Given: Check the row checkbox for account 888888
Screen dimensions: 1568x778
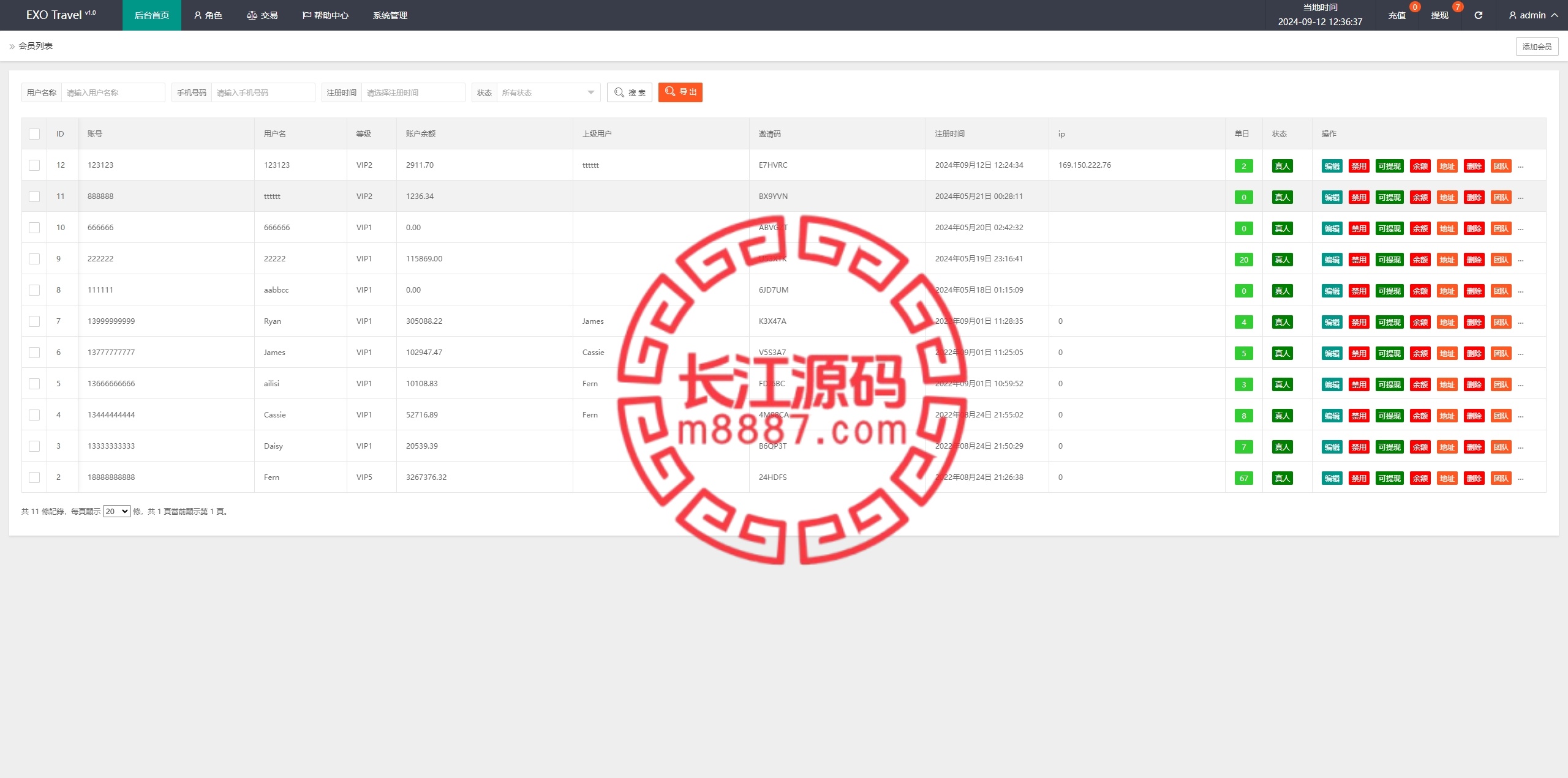Looking at the screenshot, I should (34, 196).
